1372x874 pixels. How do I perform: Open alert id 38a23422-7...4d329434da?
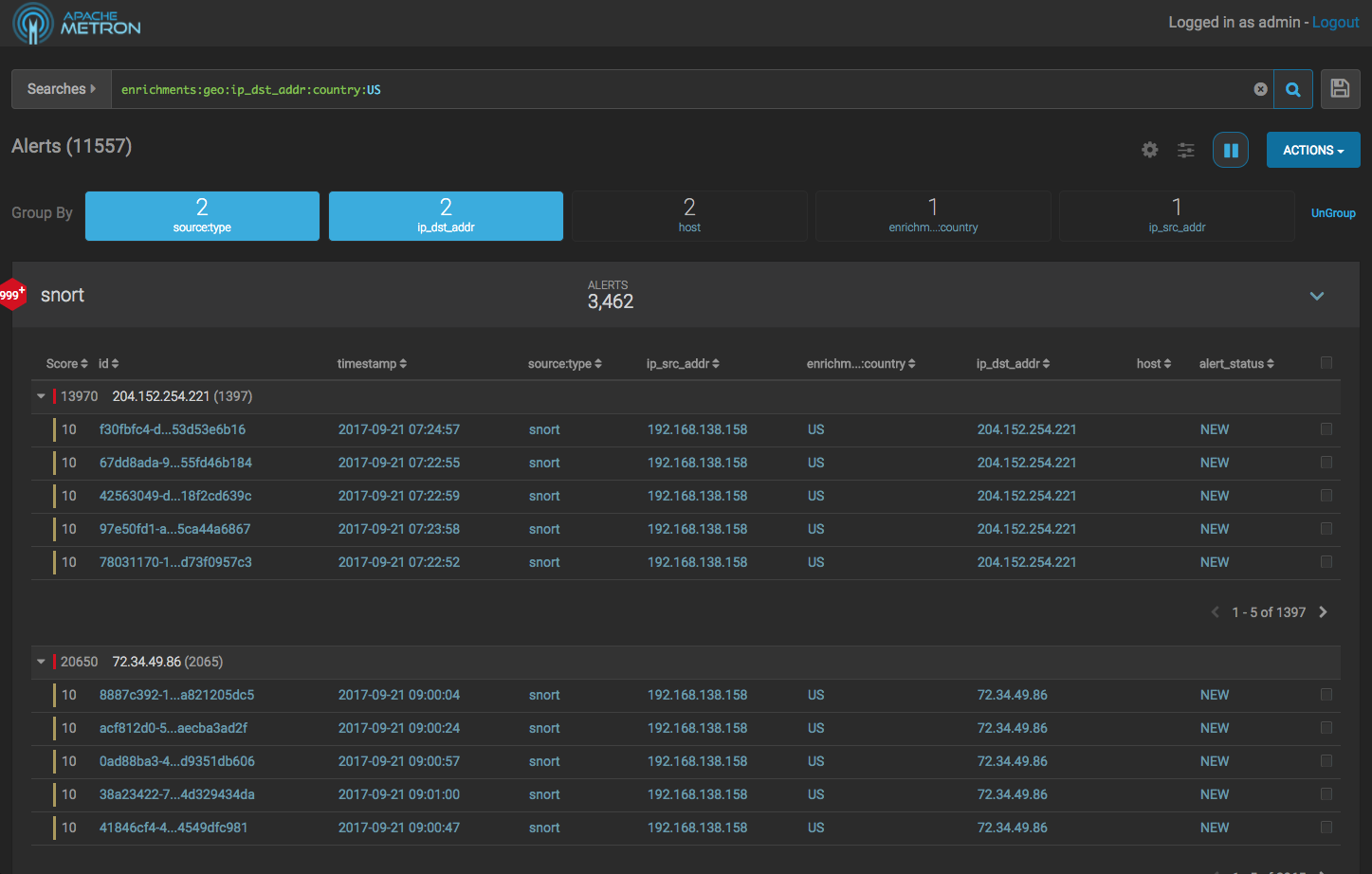tap(177, 794)
